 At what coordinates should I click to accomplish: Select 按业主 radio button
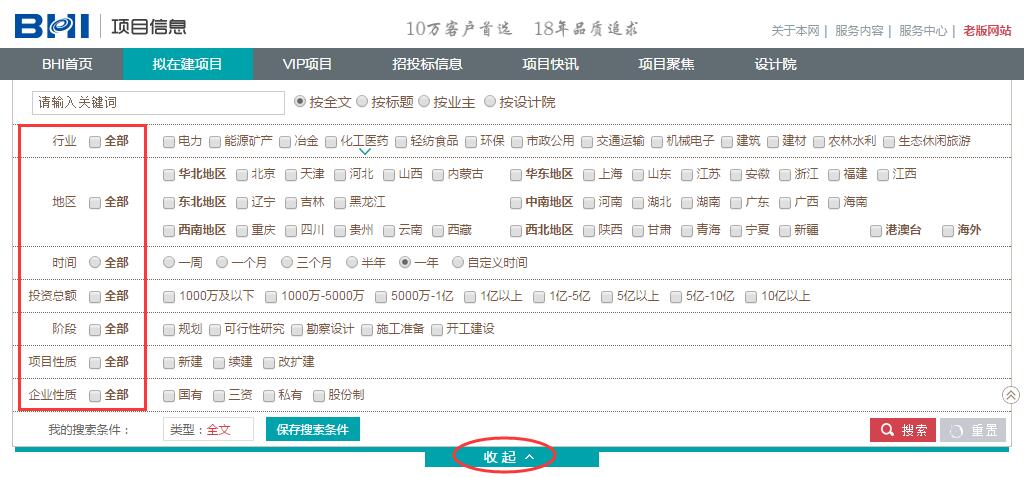point(424,102)
